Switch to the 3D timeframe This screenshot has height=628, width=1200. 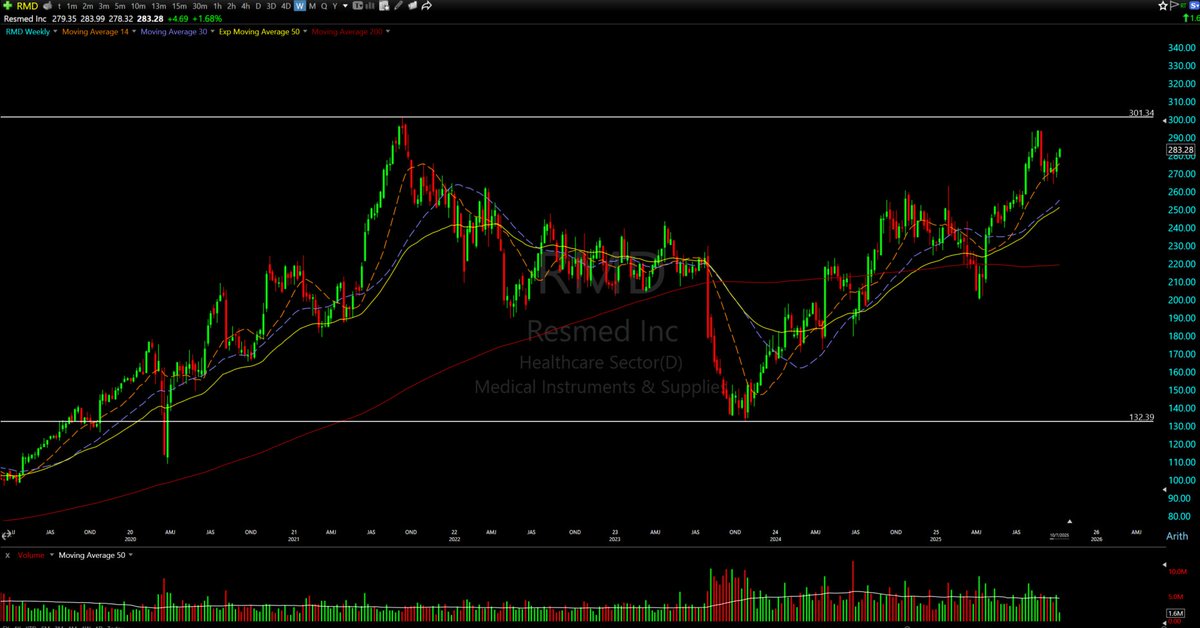click(x=271, y=6)
